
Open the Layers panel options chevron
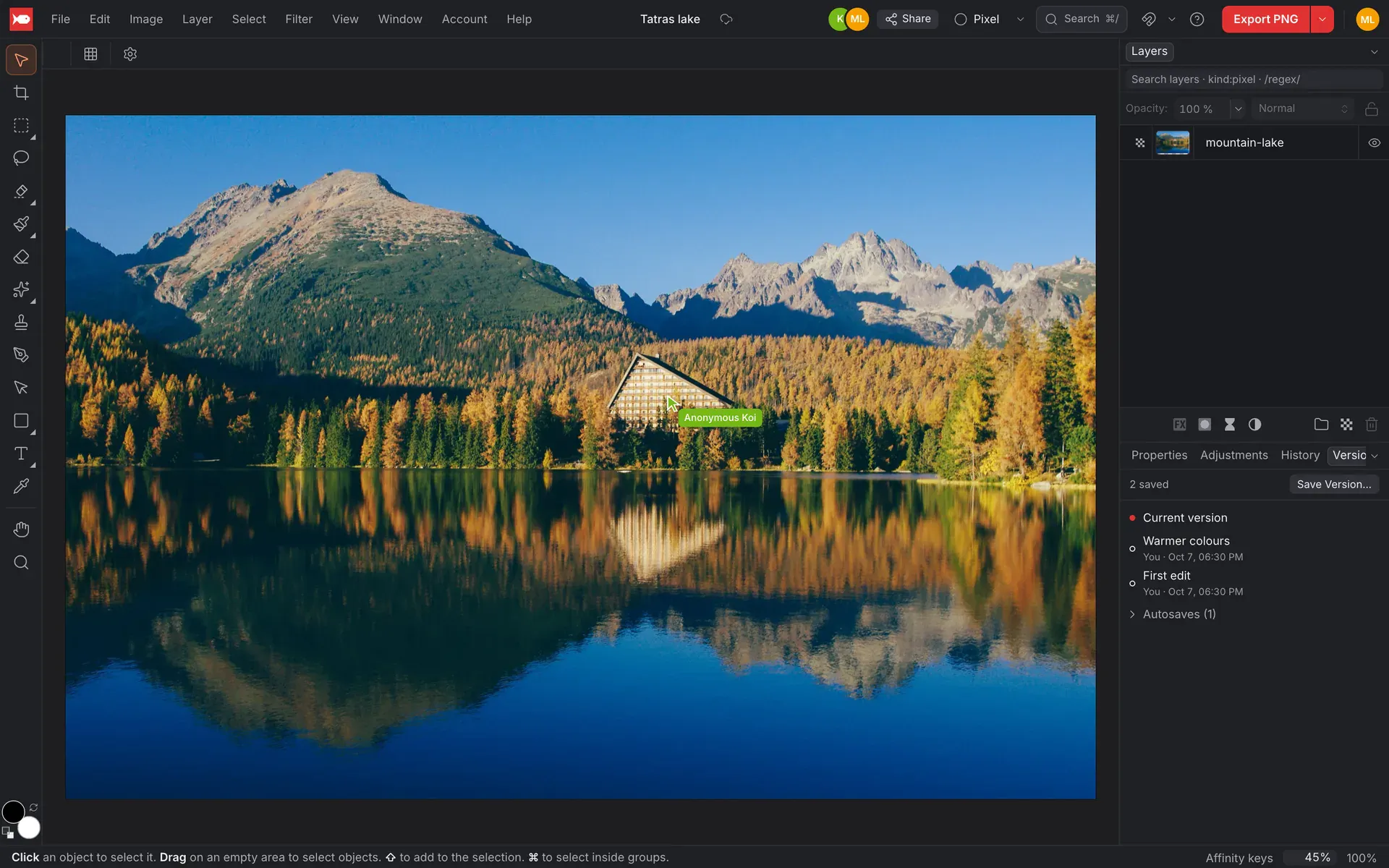[x=1374, y=52]
